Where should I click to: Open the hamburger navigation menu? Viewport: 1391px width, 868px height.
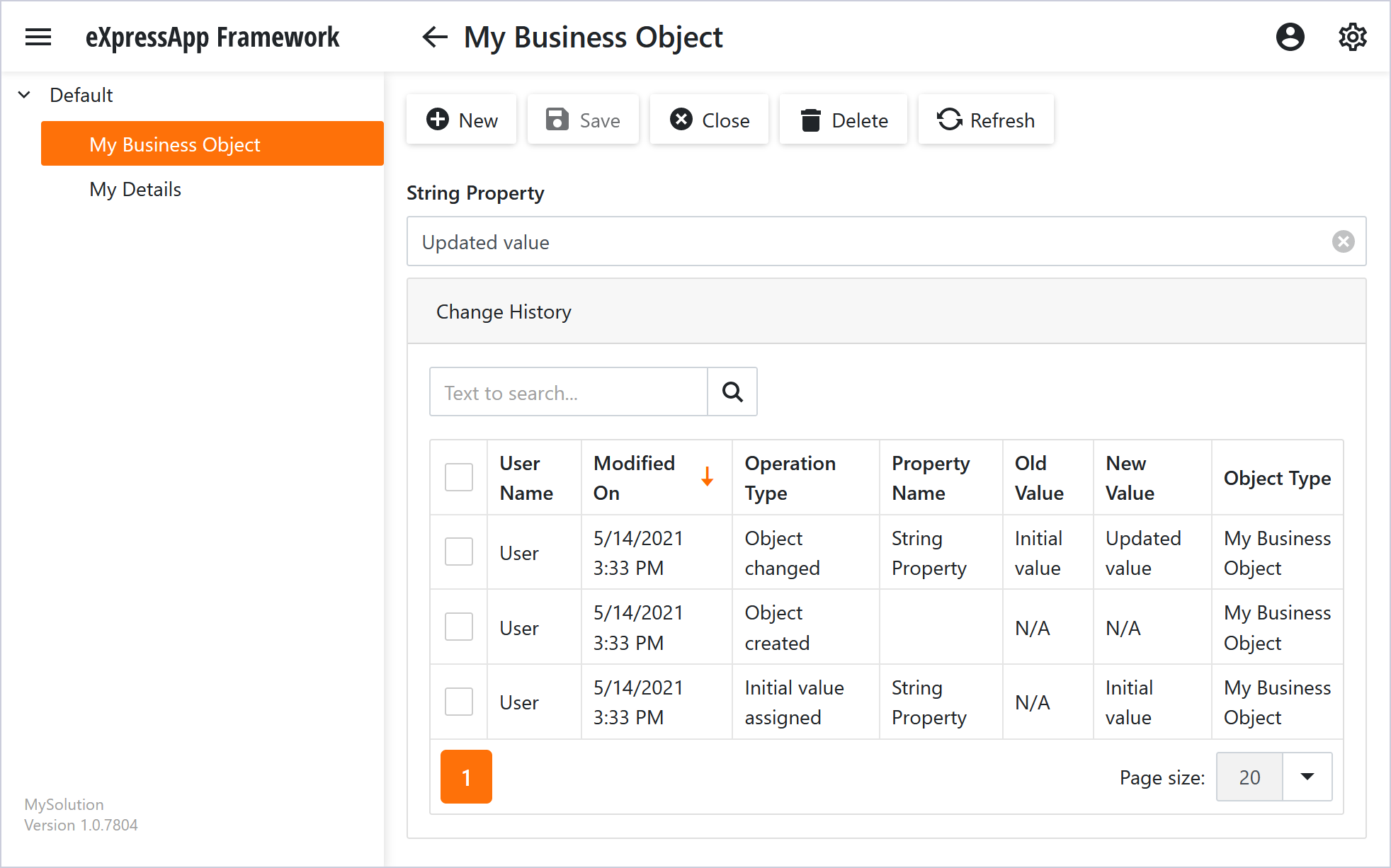click(38, 37)
